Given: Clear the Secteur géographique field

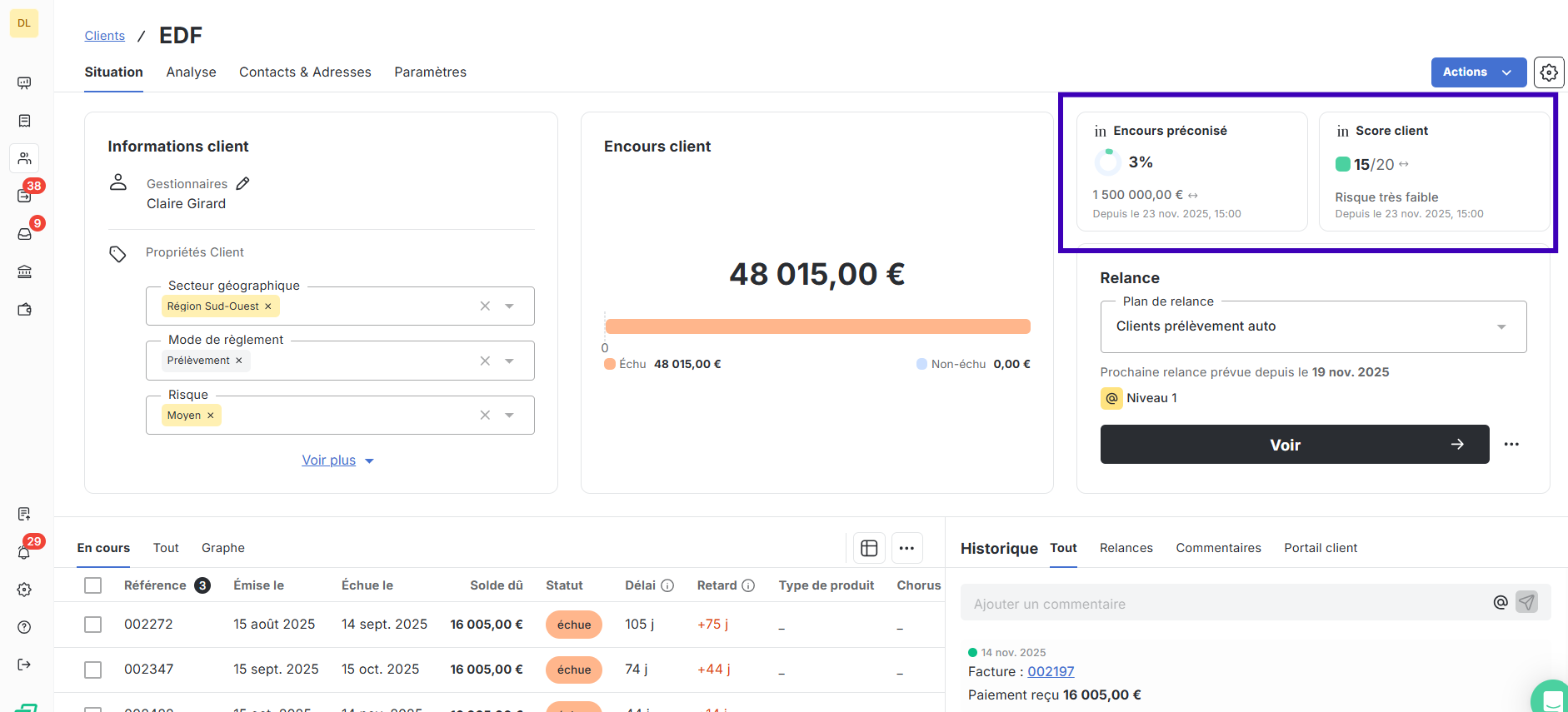Looking at the screenshot, I should 485,306.
